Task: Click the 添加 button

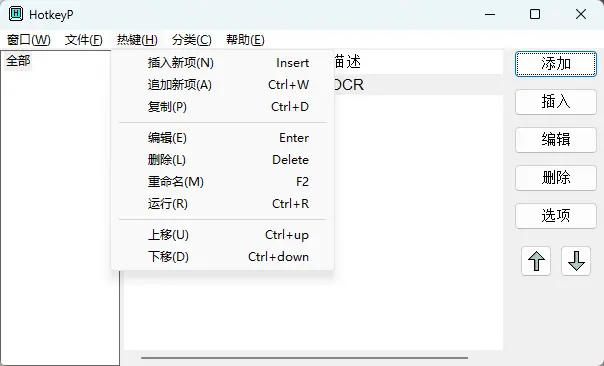Action: [x=556, y=64]
